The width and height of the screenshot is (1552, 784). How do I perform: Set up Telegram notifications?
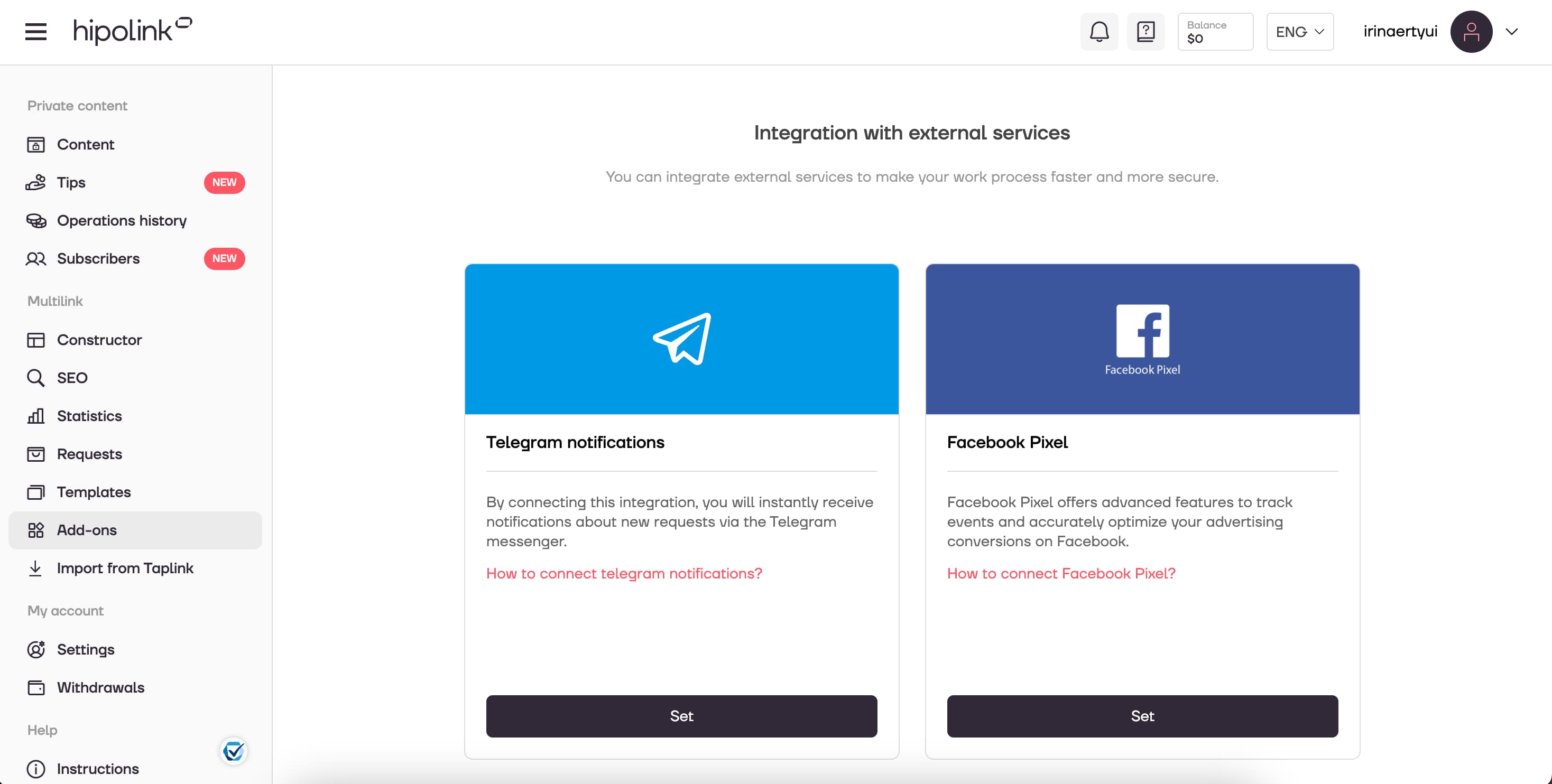coord(681,716)
